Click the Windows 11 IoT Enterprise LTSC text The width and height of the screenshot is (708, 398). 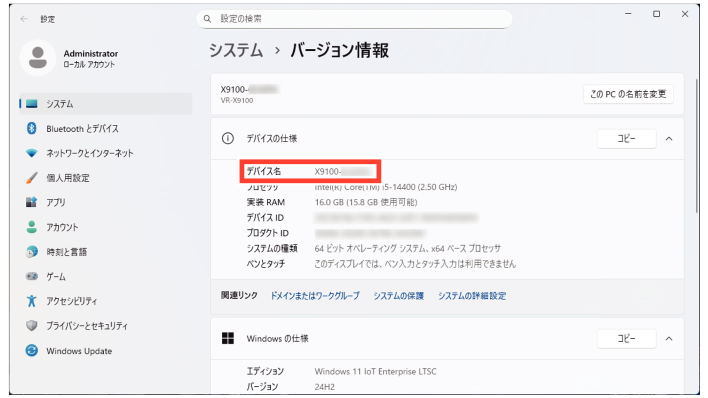click(x=376, y=372)
